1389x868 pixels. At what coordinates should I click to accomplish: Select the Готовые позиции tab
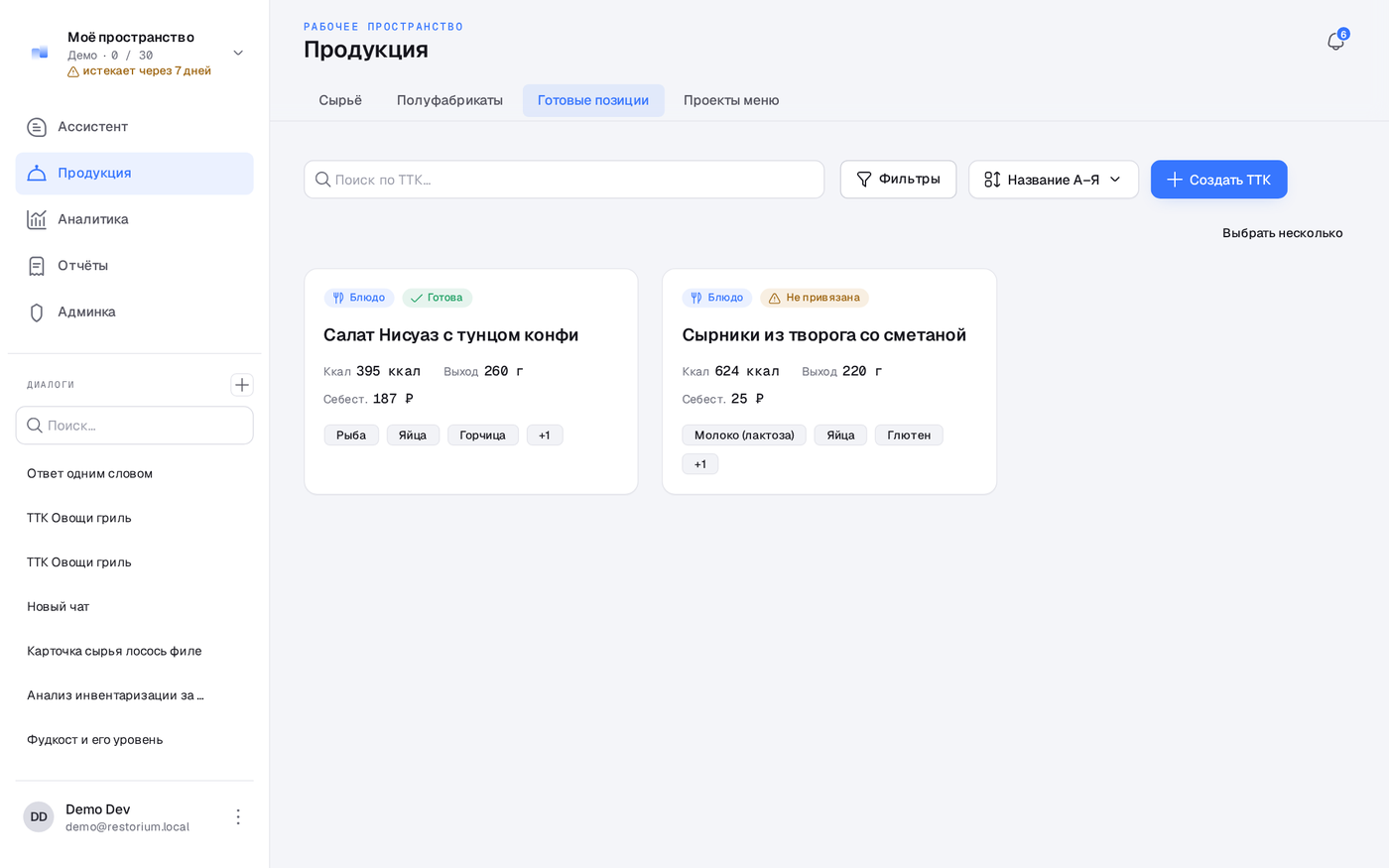(593, 100)
